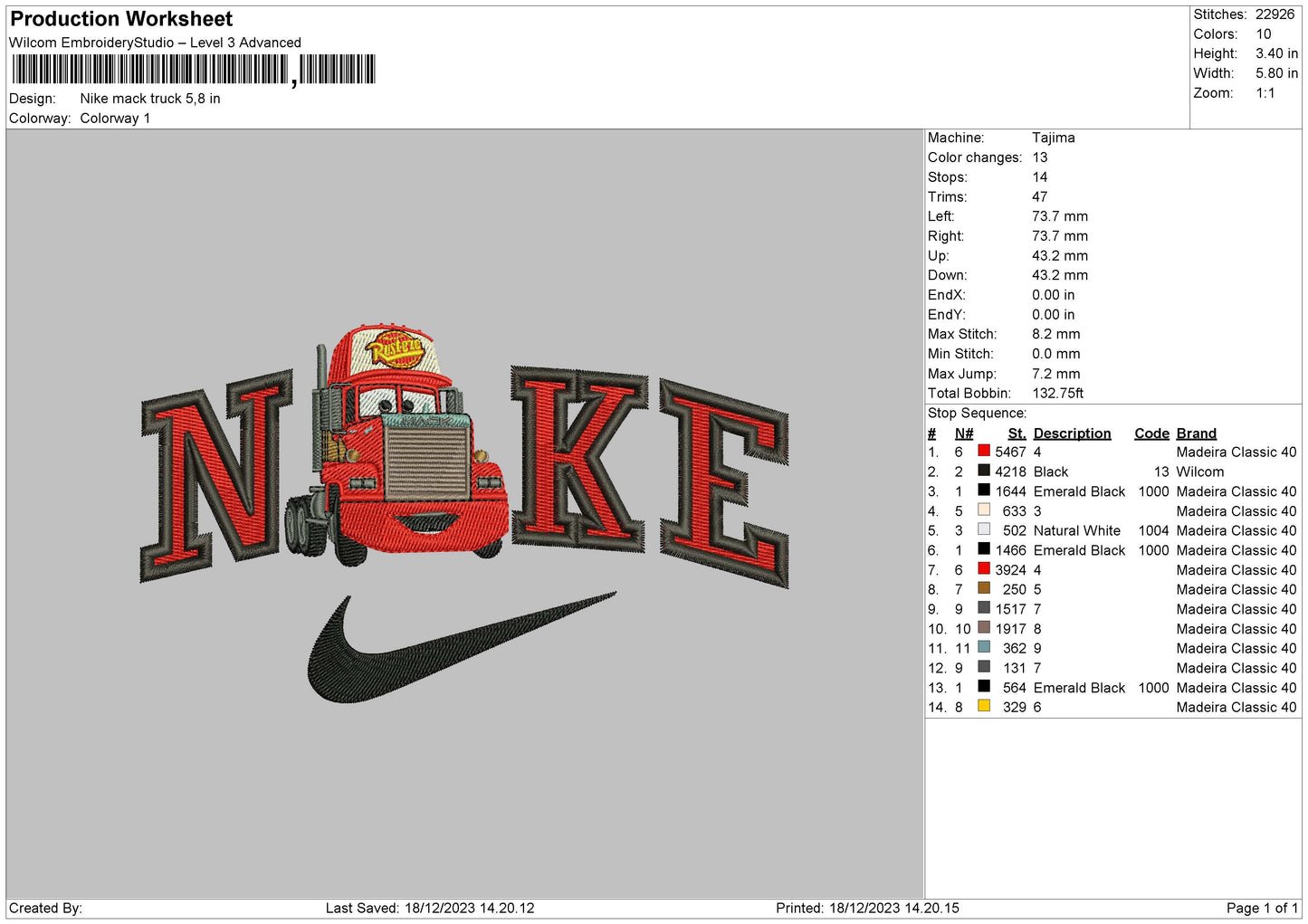
Task: Pick the teal swatch with 362 stitches
Action: point(983,647)
